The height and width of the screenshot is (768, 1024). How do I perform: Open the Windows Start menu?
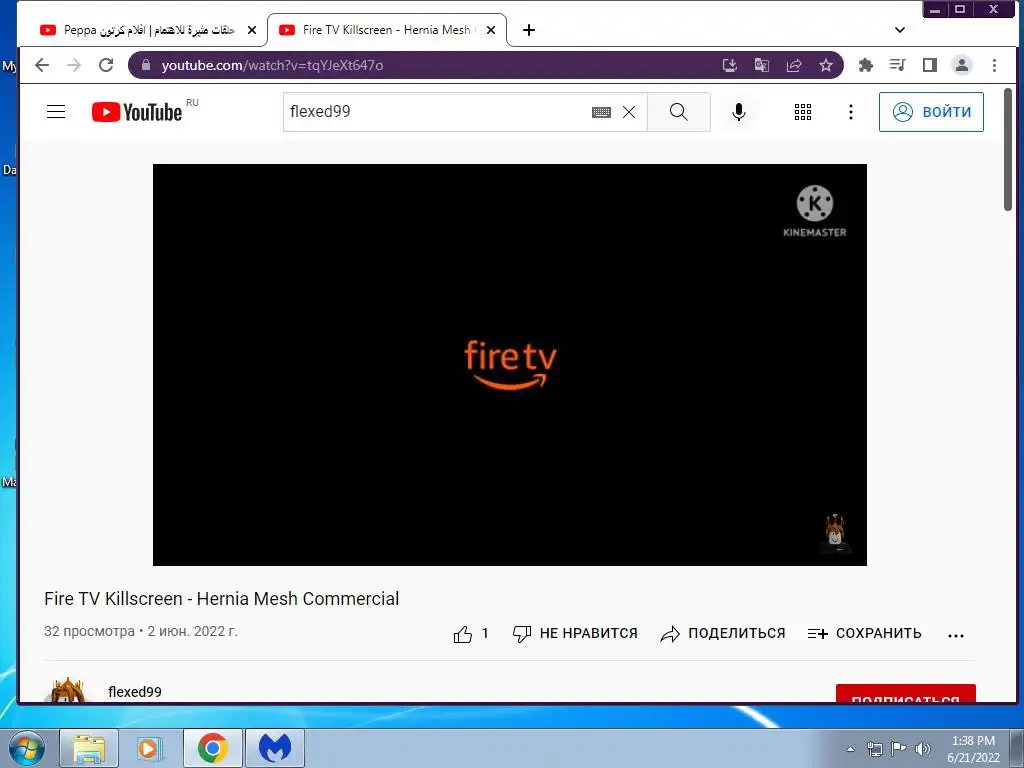27,748
